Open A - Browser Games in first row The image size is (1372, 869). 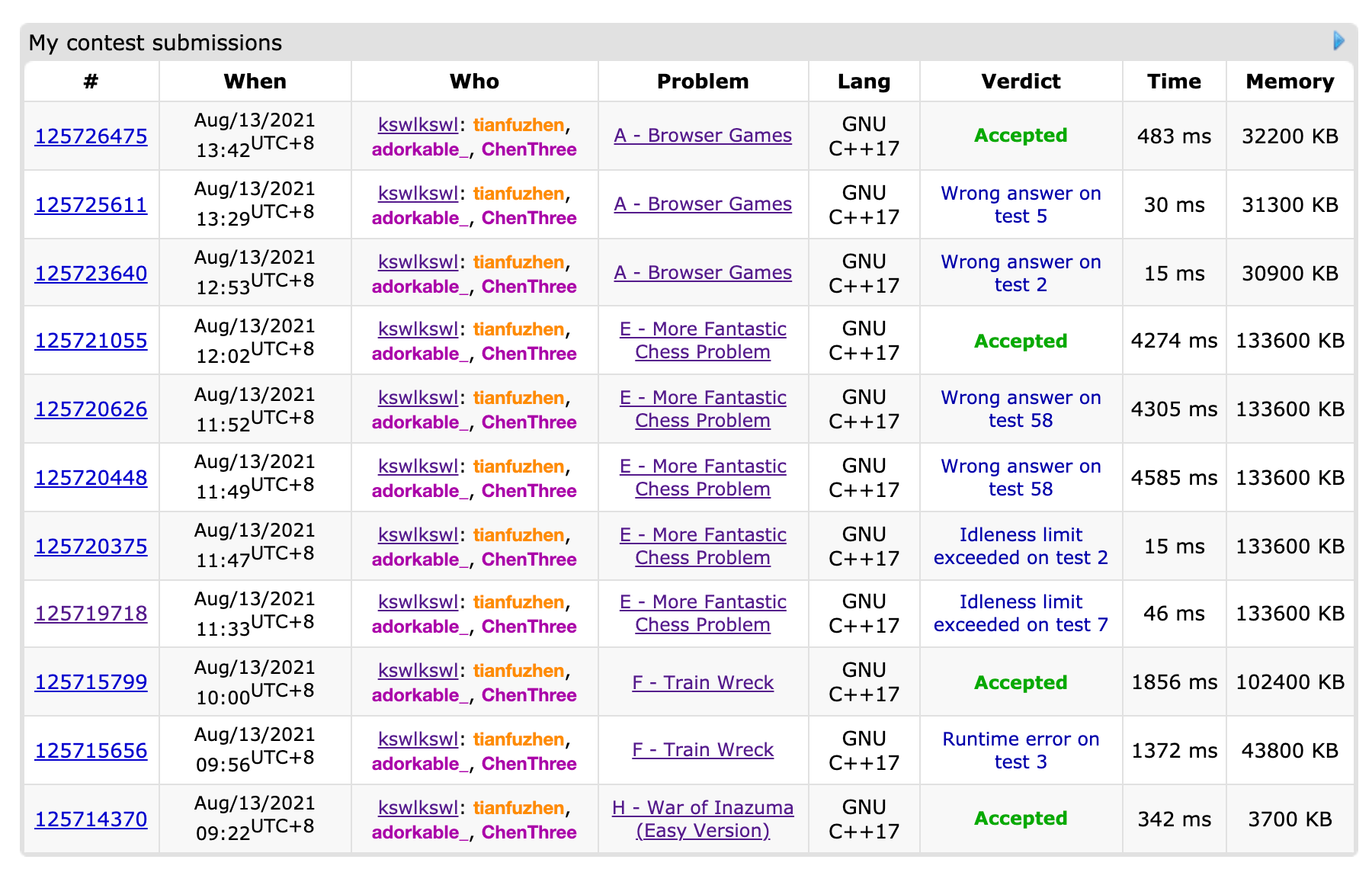point(702,136)
